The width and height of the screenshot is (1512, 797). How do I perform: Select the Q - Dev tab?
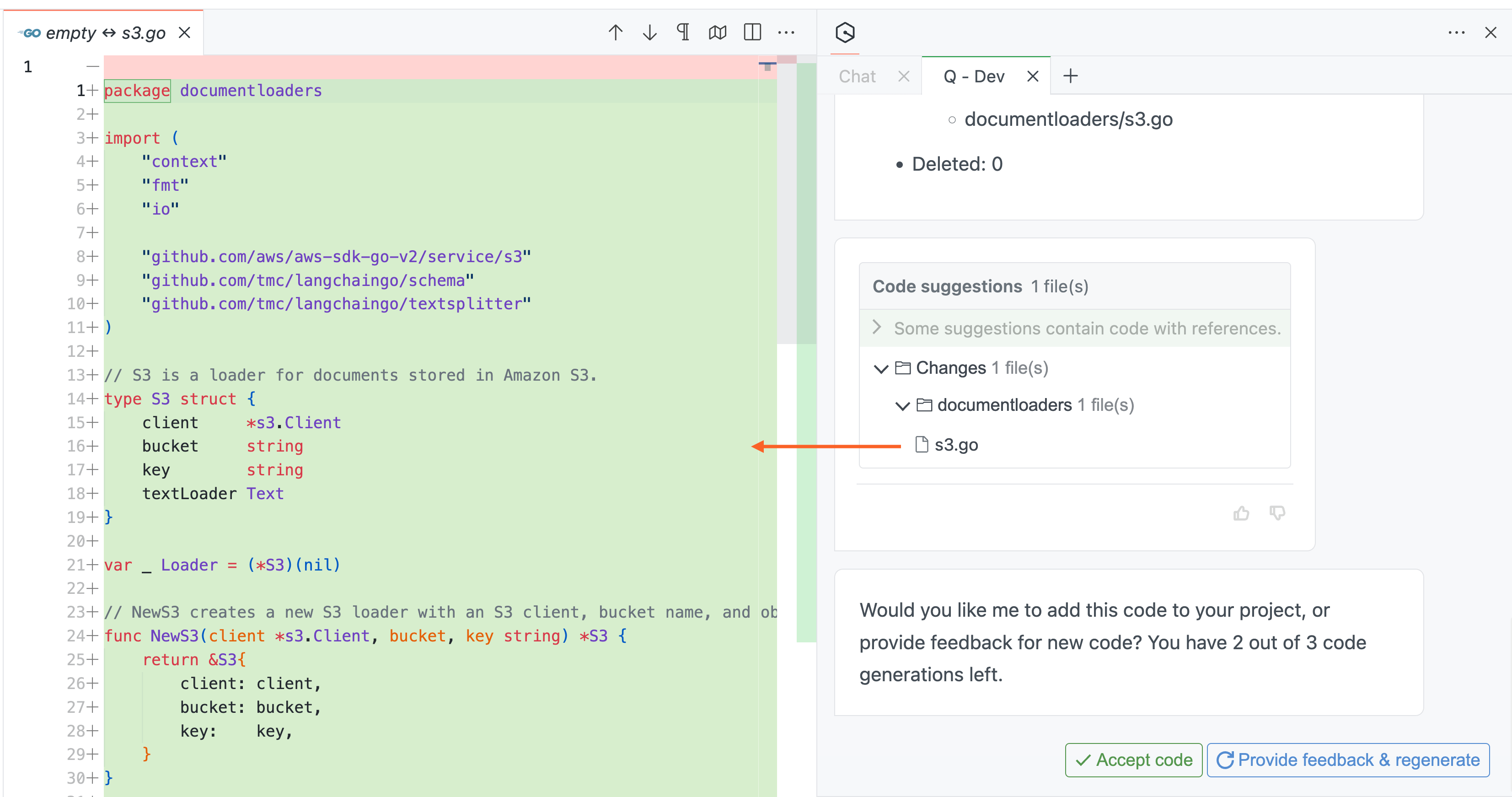click(x=974, y=76)
